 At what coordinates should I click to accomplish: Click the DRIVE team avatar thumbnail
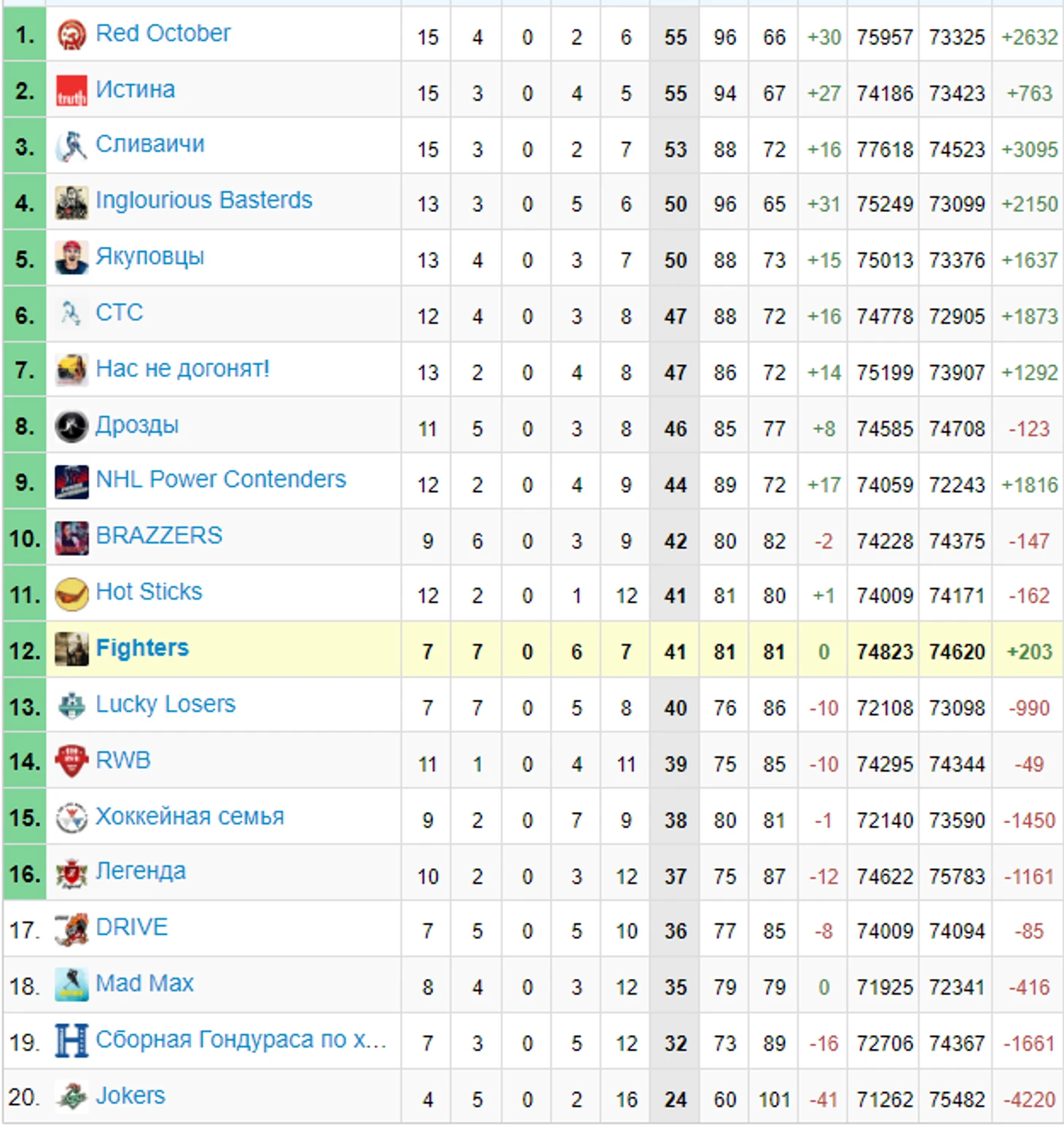[71, 929]
